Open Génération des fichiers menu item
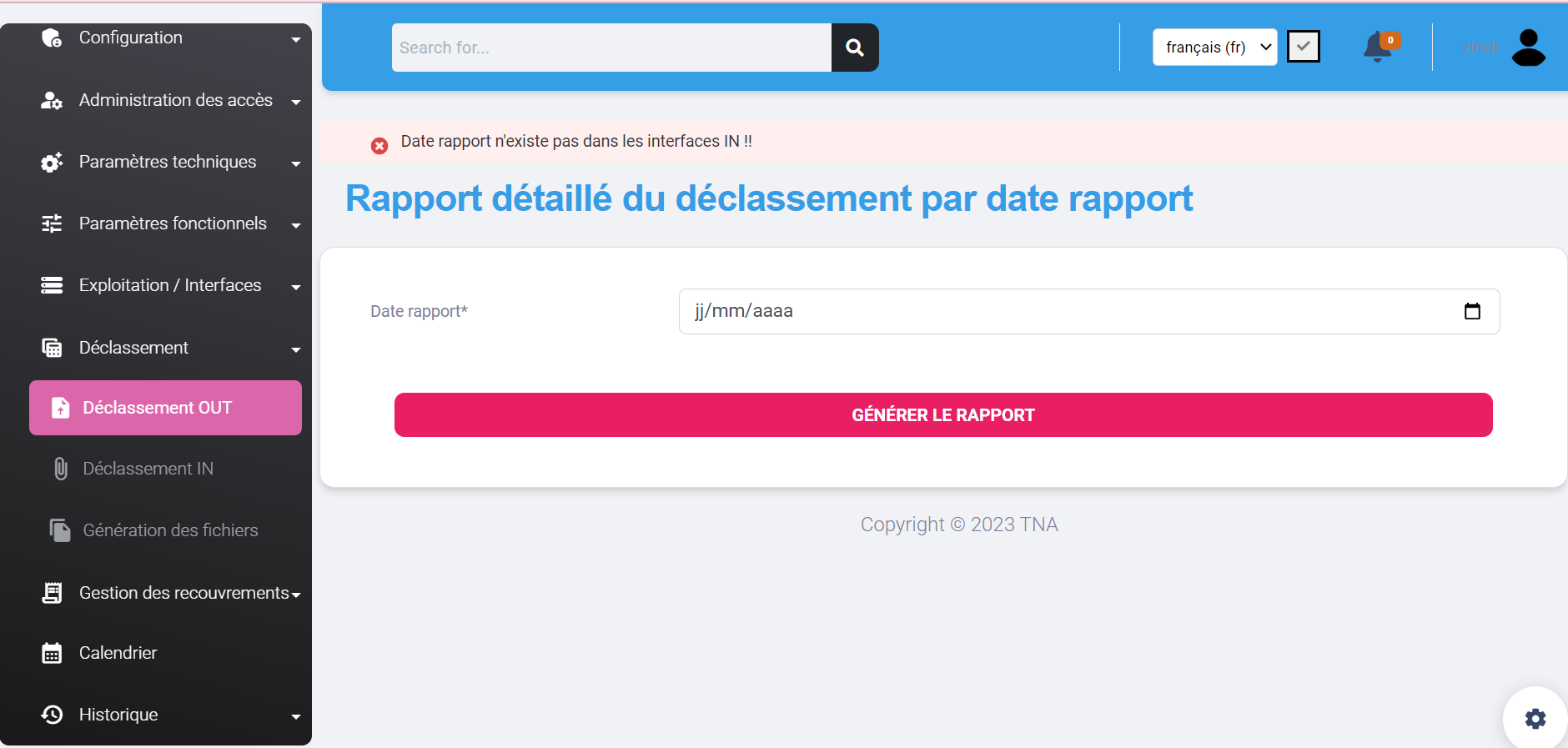Viewport: 1568px width, 748px height. (170, 530)
